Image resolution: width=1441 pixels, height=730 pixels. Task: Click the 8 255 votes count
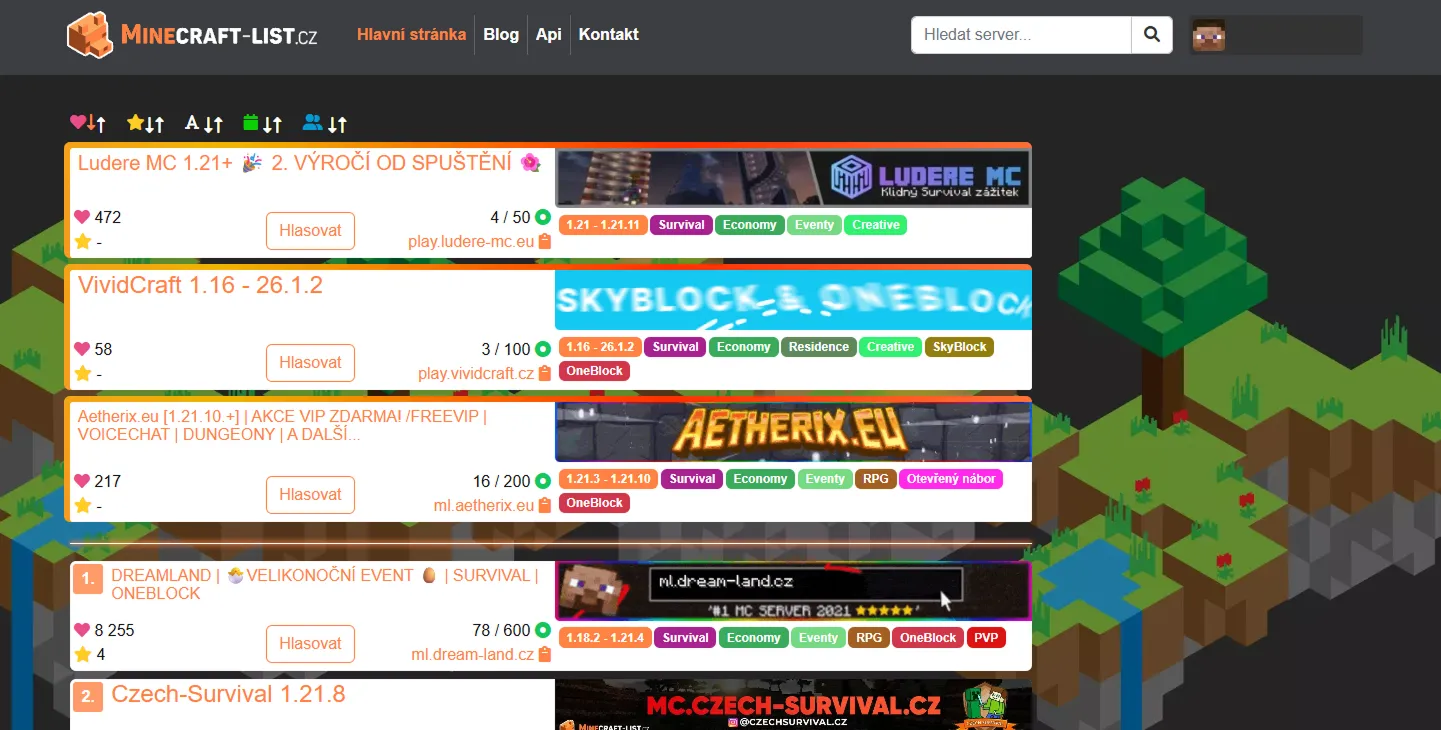114,630
